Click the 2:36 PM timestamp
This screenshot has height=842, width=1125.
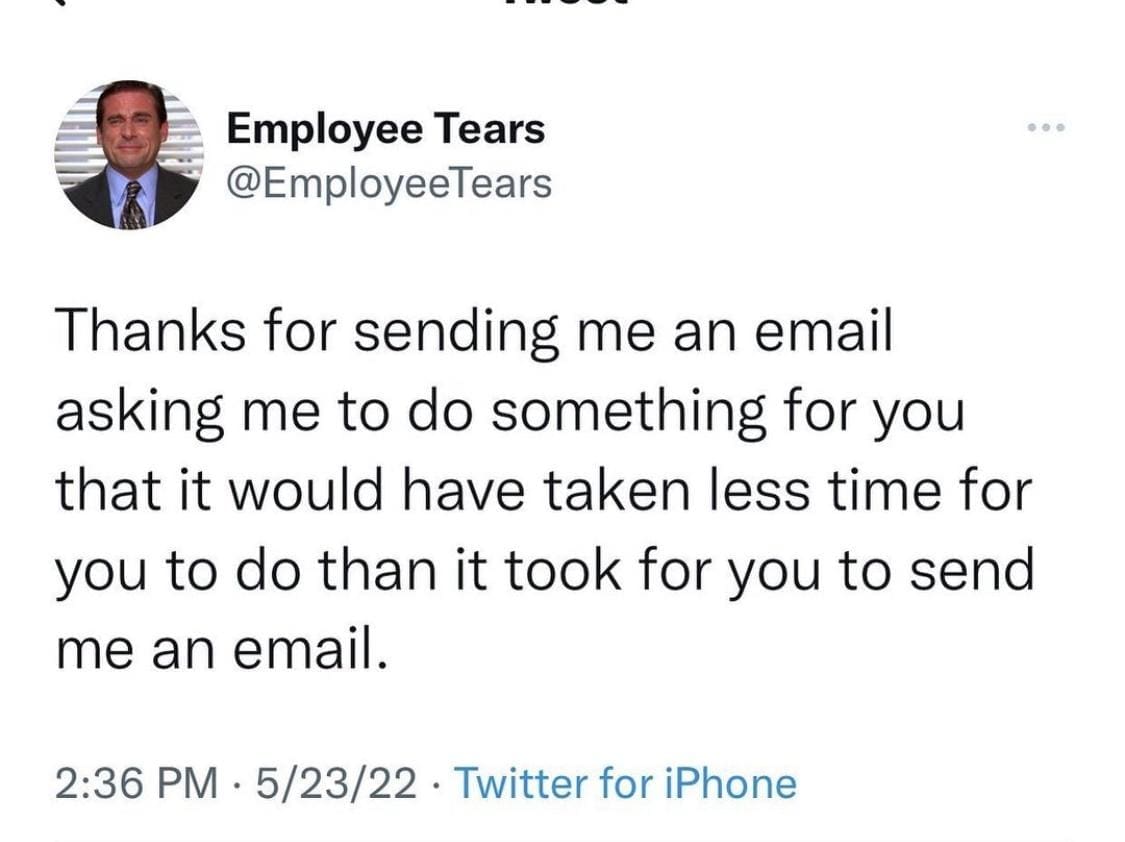pyautogui.click(x=136, y=783)
